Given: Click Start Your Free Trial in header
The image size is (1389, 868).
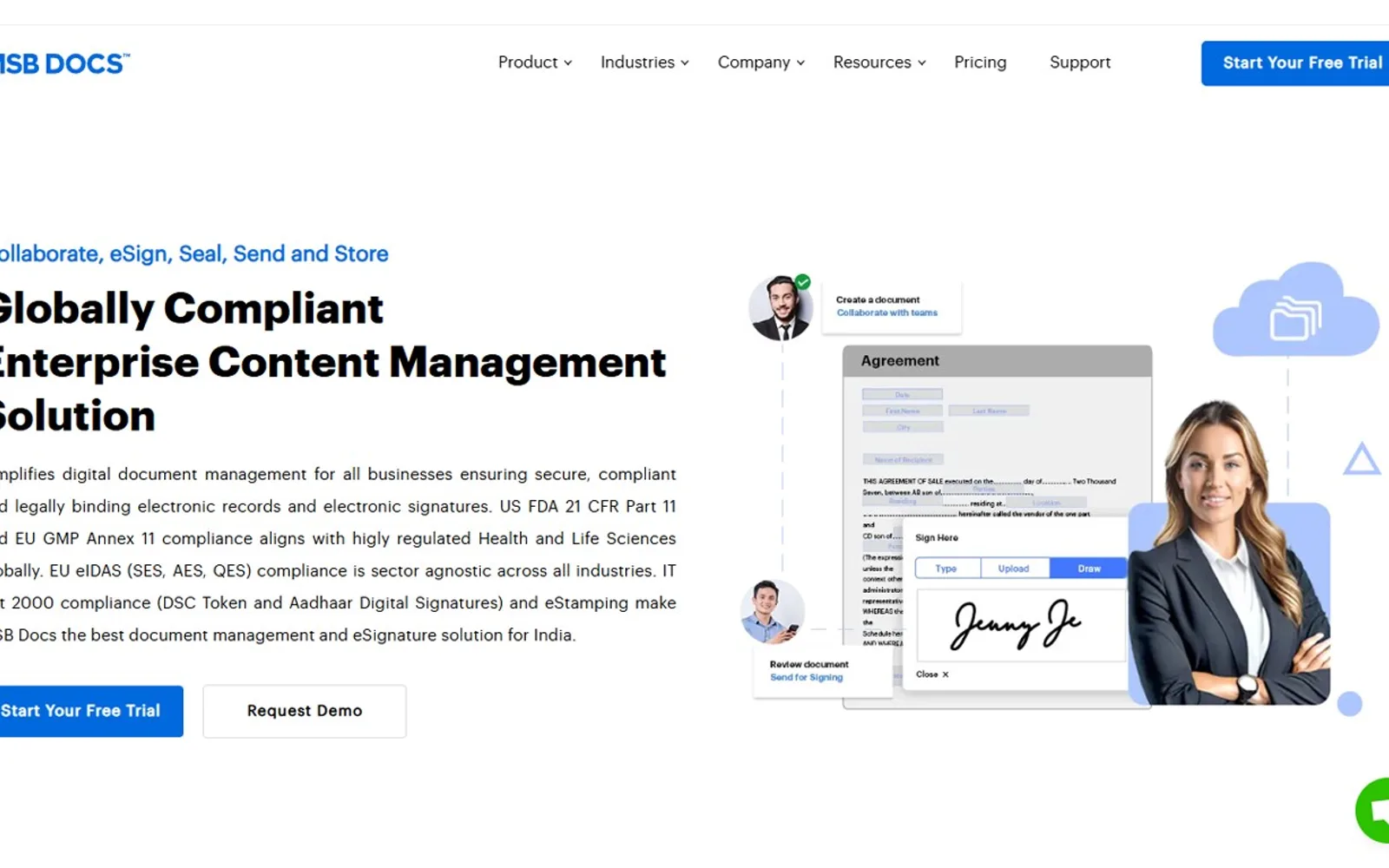Looking at the screenshot, I should pos(1295,63).
